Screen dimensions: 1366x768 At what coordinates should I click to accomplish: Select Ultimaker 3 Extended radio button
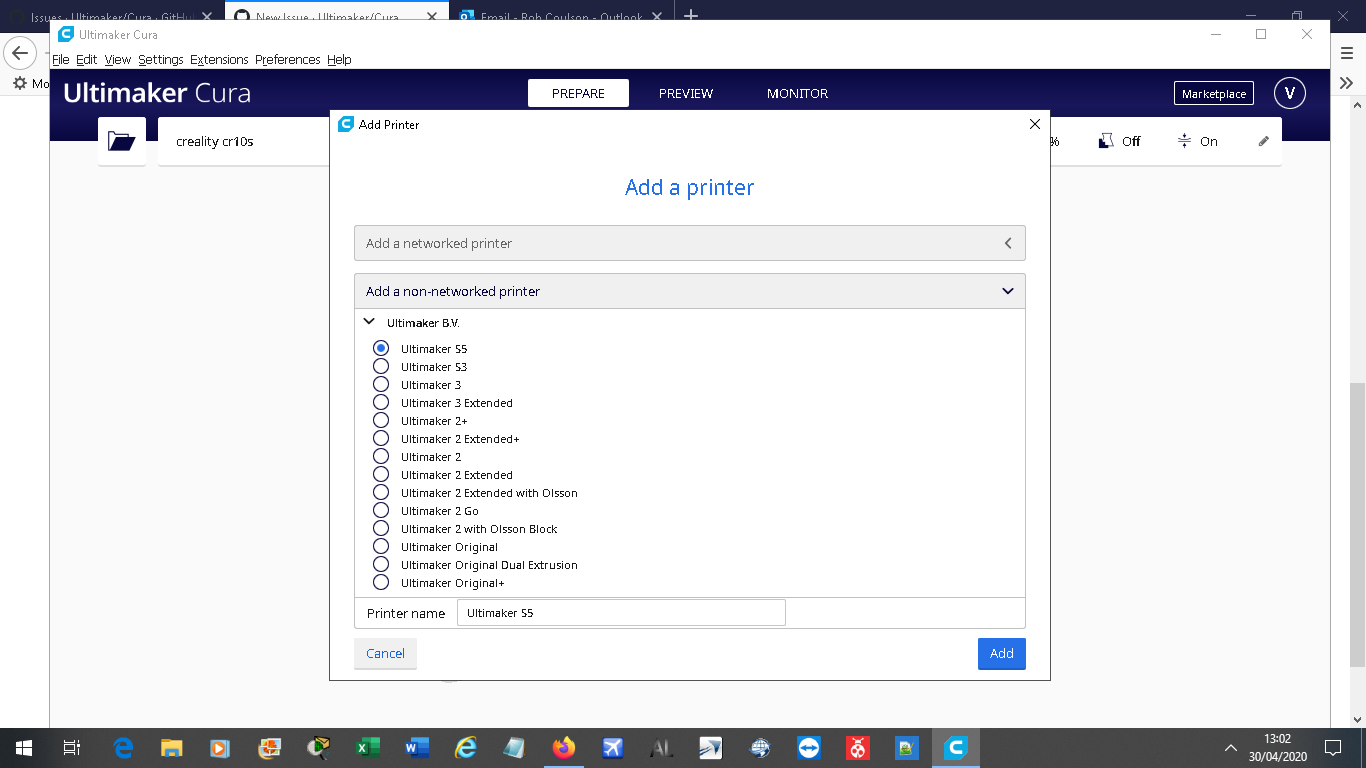coord(381,402)
